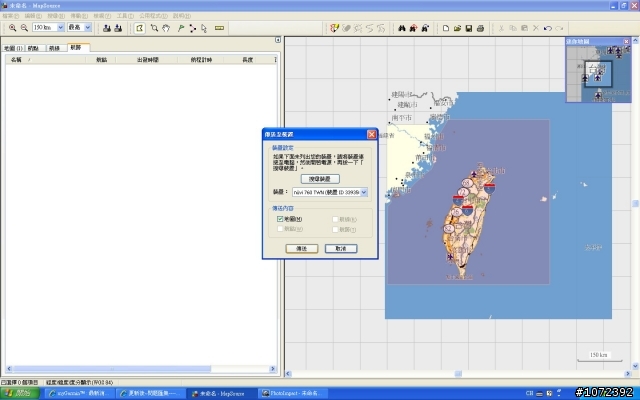The image size is (640, 400).
Task: Toggle the disabled 航線 checkbox on dialog's upper right
Action: coord(335,219)
